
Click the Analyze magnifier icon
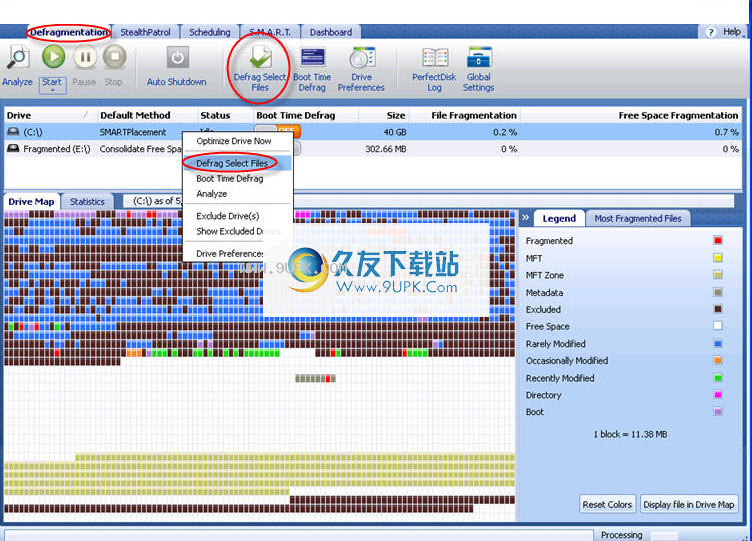[18, 57]
